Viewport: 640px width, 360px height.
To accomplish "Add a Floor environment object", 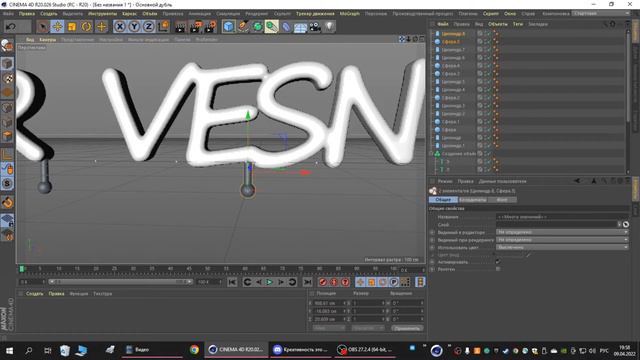I will tap(300, 27).
